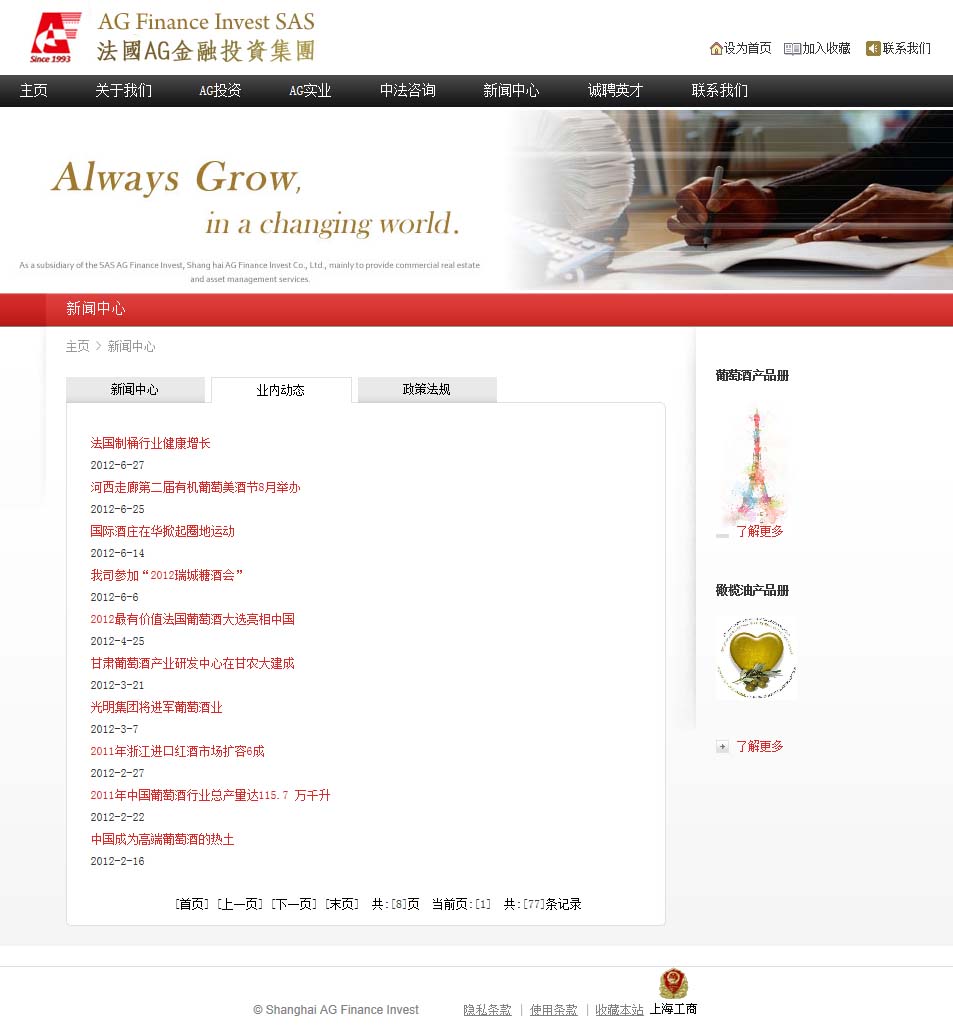Click the date 2012-3-21
The width and height of the screenshot is (953, 1028).
pos(117,684)
